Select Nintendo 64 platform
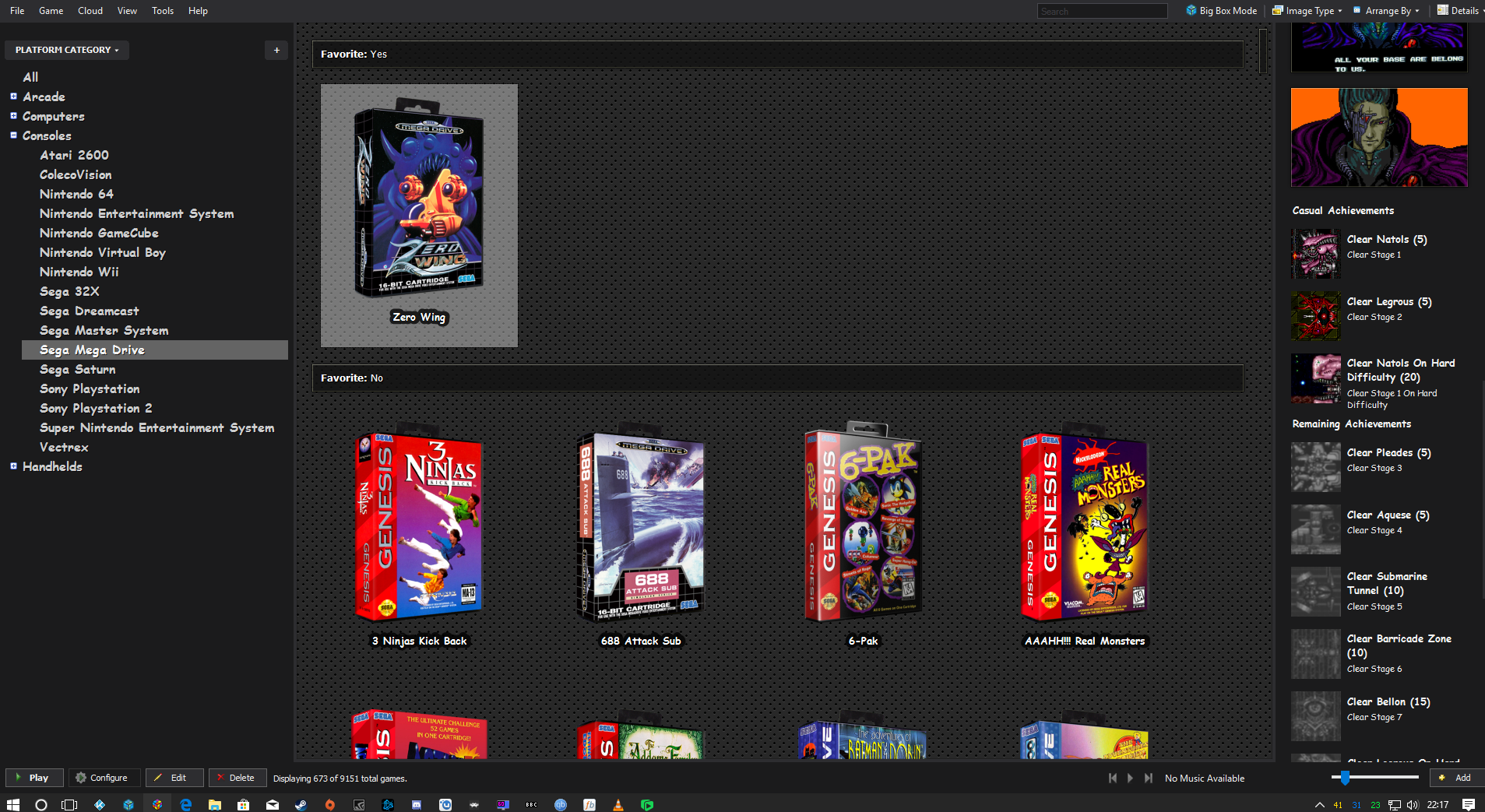Image resolution: width=1485 pixels, height=812 pixels. point(76,194)
